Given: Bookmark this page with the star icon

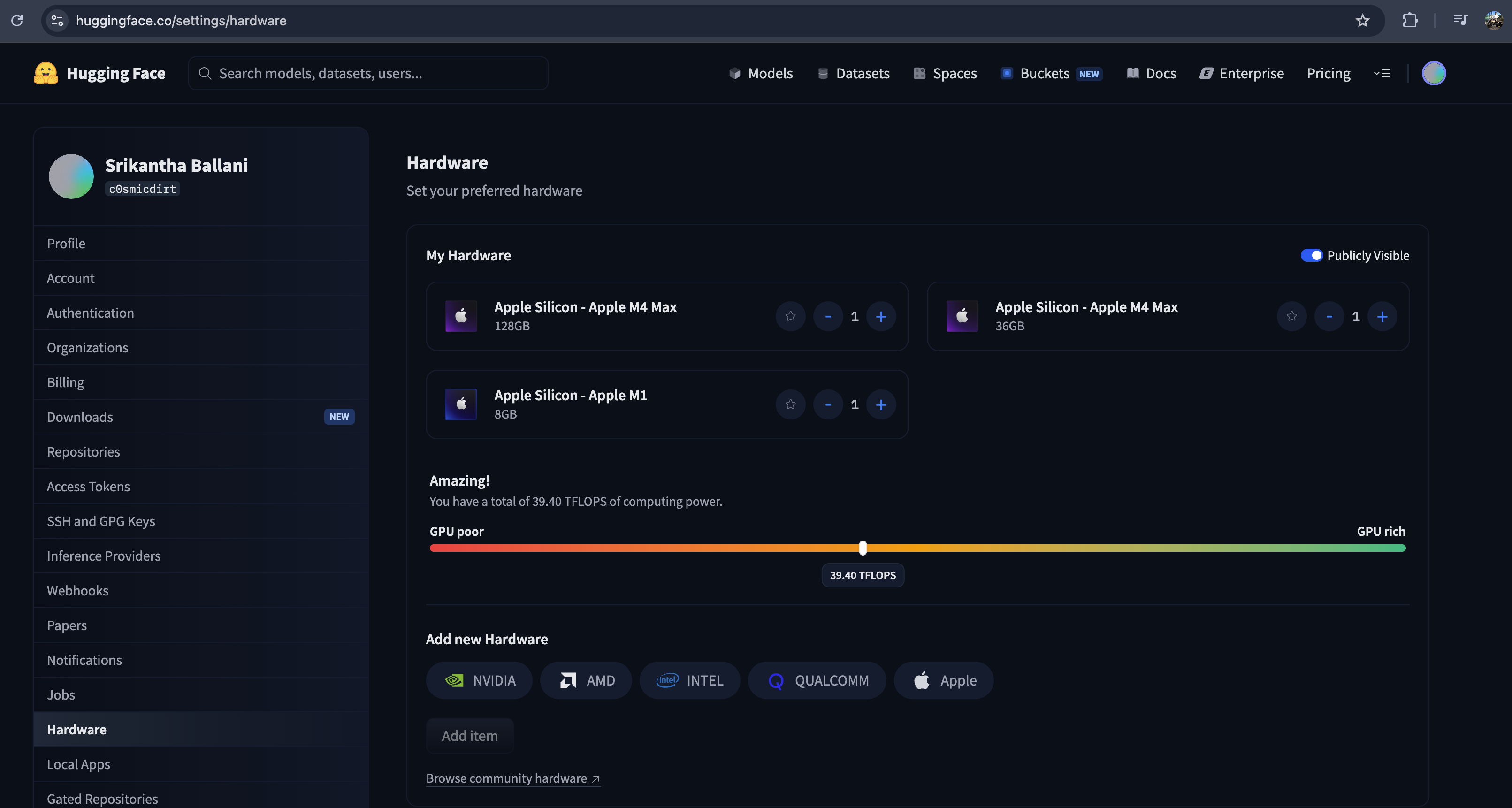Looking at the screenshot, I should click(x=1362, y=21).
